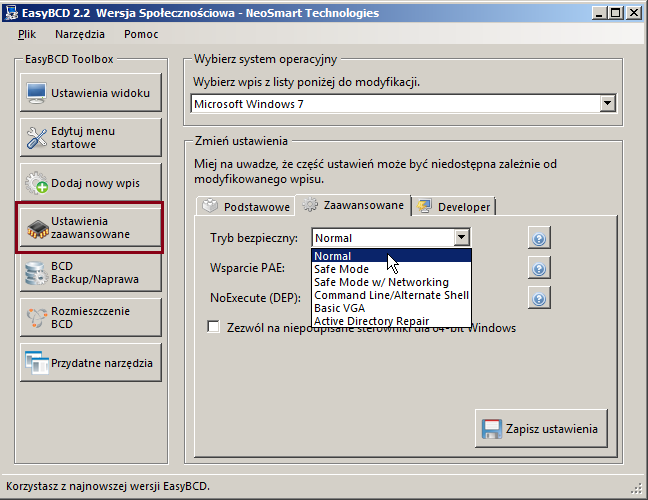This screenshot has height=500, width=648.
Task: Click the Tryb bezpieczny dropdown arrow
Action: (x=462, y=238)
